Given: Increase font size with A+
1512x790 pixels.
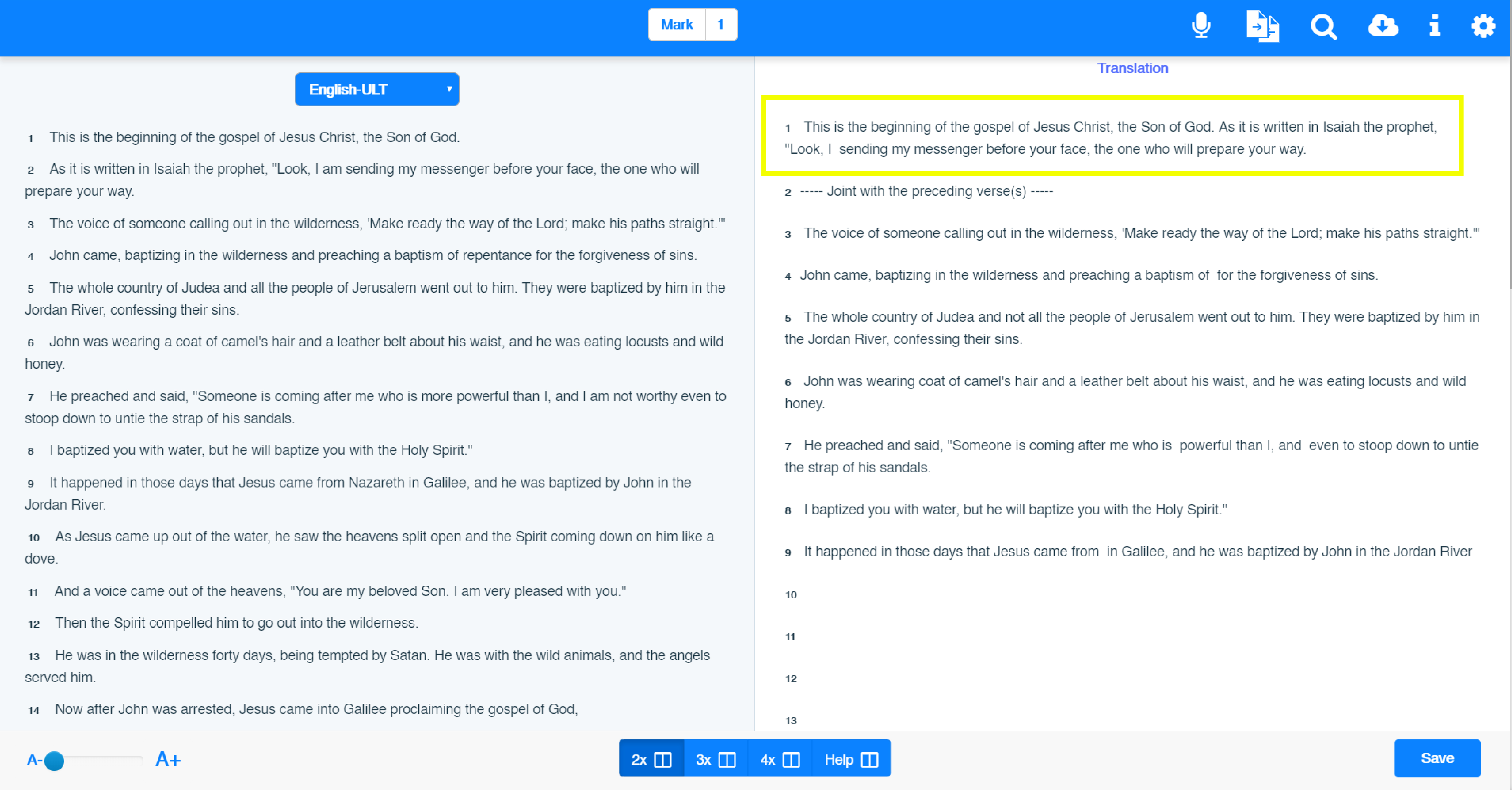Looking at the screenshot, I should click(168, 759).
